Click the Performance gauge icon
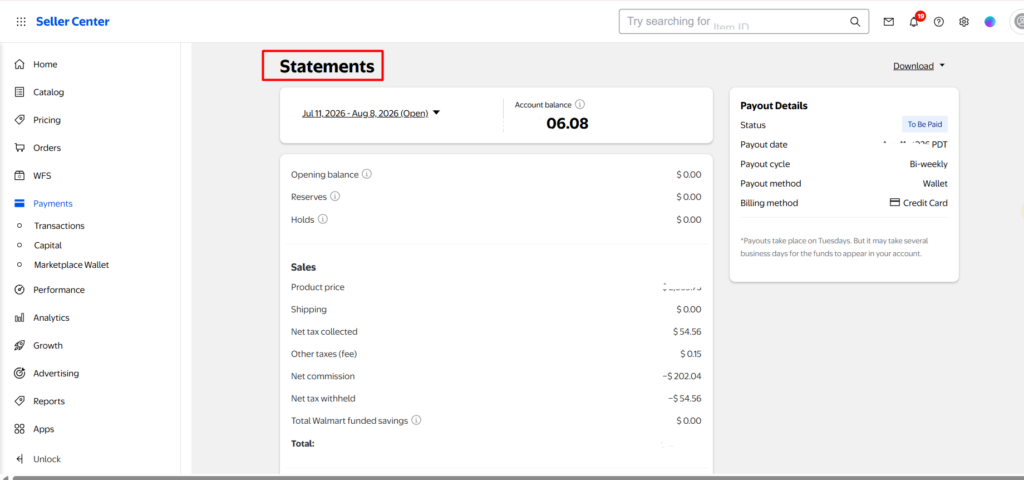Screen dimensions: 1024x480 pos(20,289)
